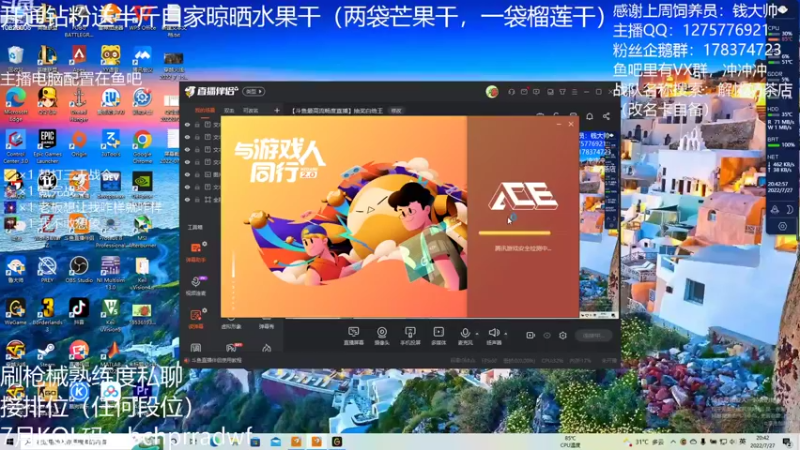This screenshot has width=800, height=450.
Task: Open 视频连麦 tool in toolbox
Action: coord(196,286)
